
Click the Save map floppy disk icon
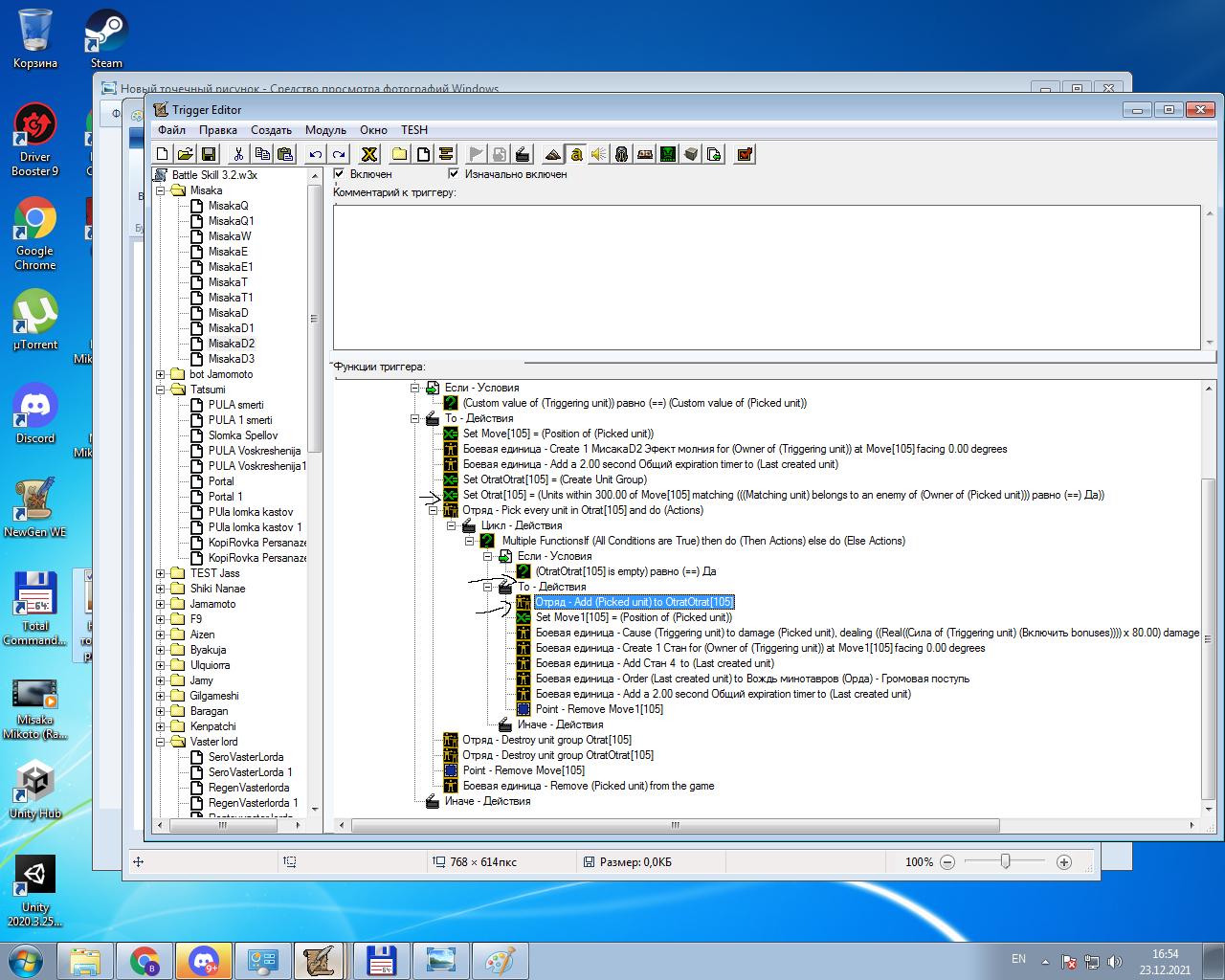(x=209, y=154)
